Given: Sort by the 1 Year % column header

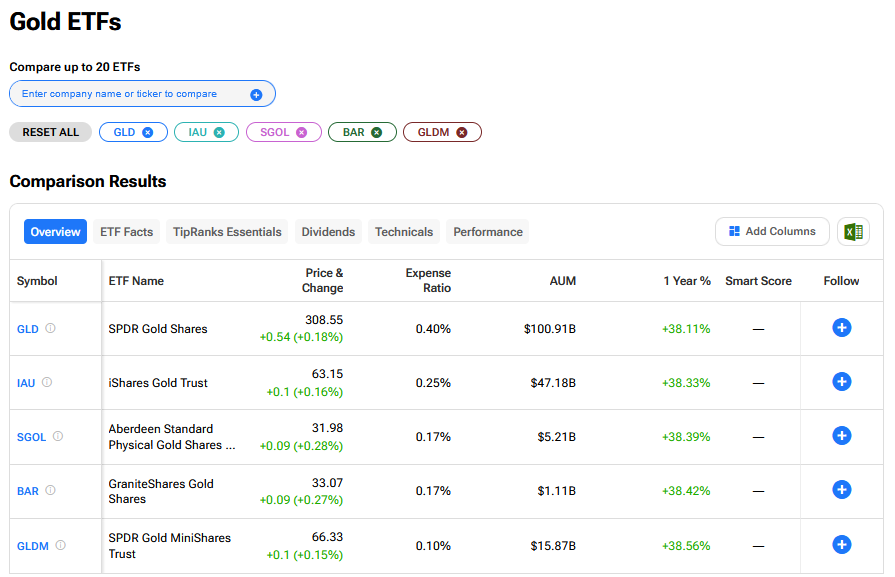Looking at the screenshot, I should 686,281.
